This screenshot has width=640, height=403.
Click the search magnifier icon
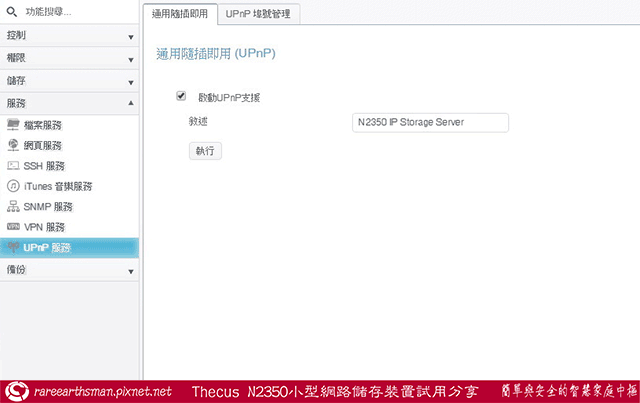pos(12,12)
